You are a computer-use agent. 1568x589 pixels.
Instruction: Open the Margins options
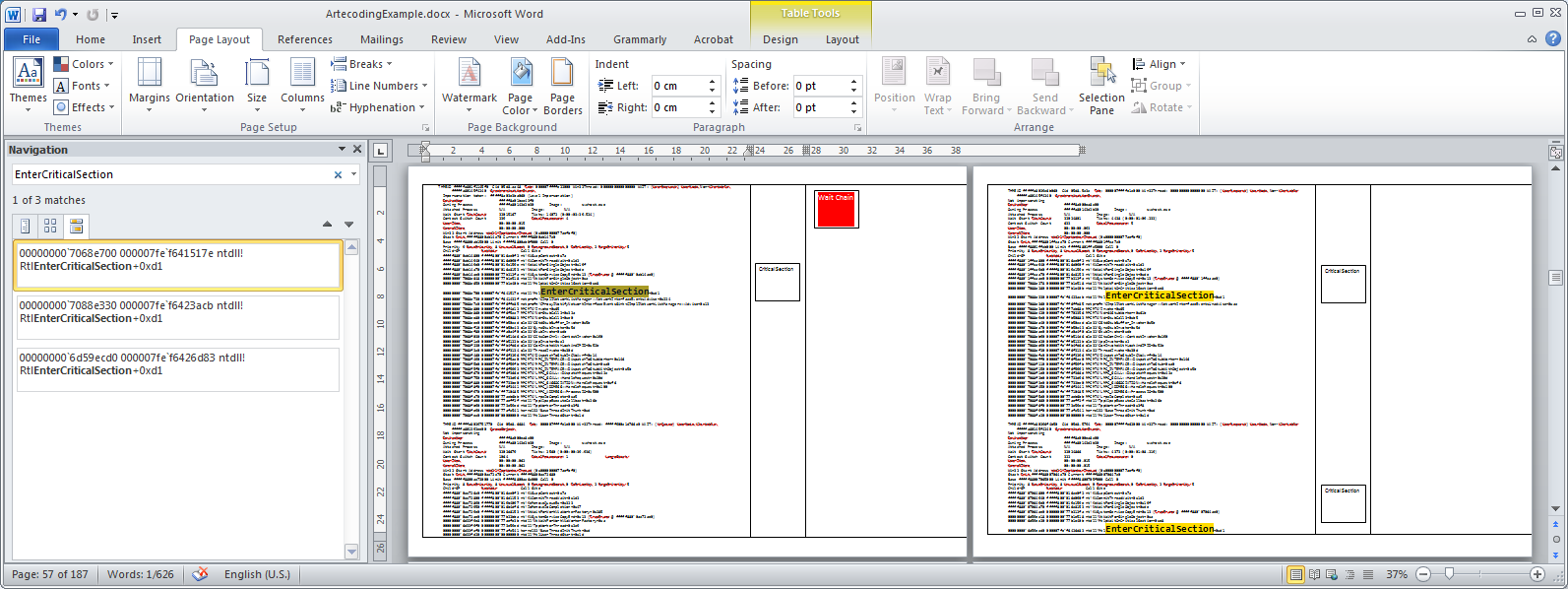pyautogui.click(x=150, y=84)
